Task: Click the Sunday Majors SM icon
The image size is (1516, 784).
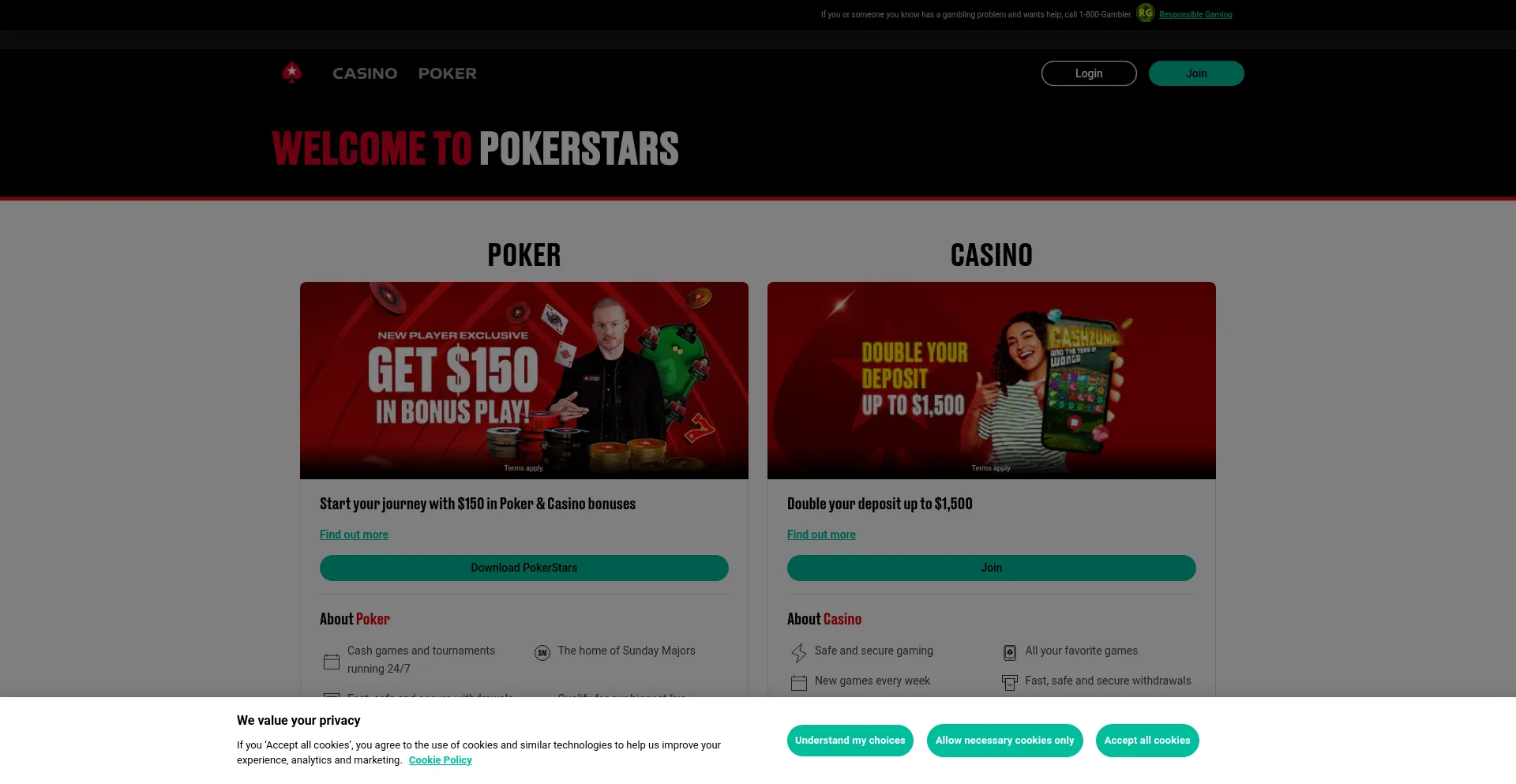Action: (x=542, y=653)
